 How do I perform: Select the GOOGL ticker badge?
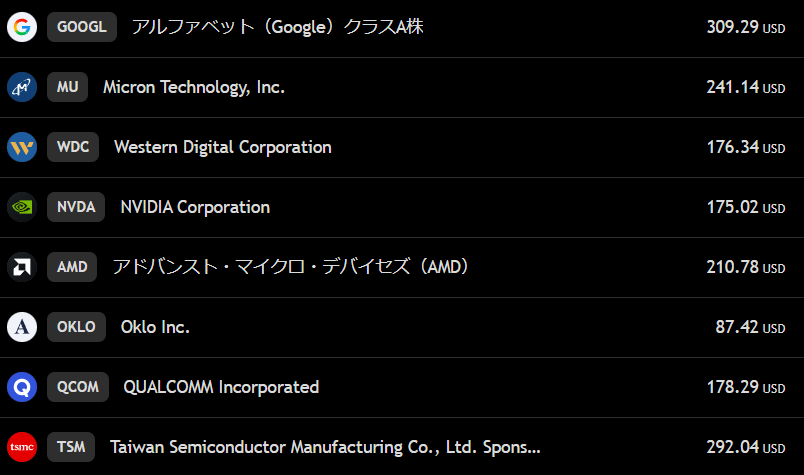(x=82, y=27)
